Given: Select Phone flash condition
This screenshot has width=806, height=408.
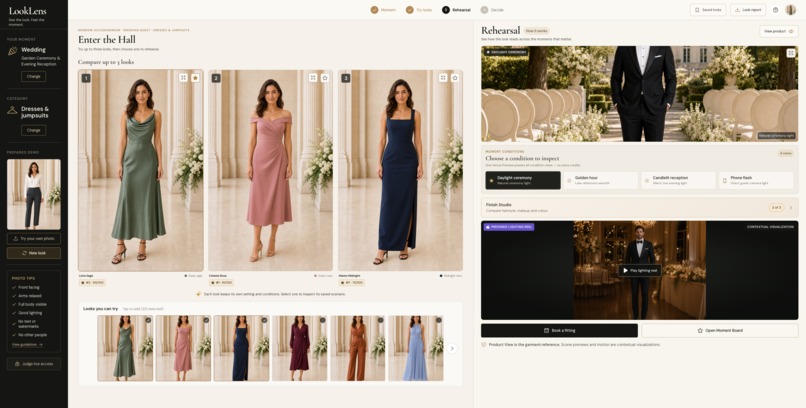Looking at the screenshot, I should click(756, 180).
